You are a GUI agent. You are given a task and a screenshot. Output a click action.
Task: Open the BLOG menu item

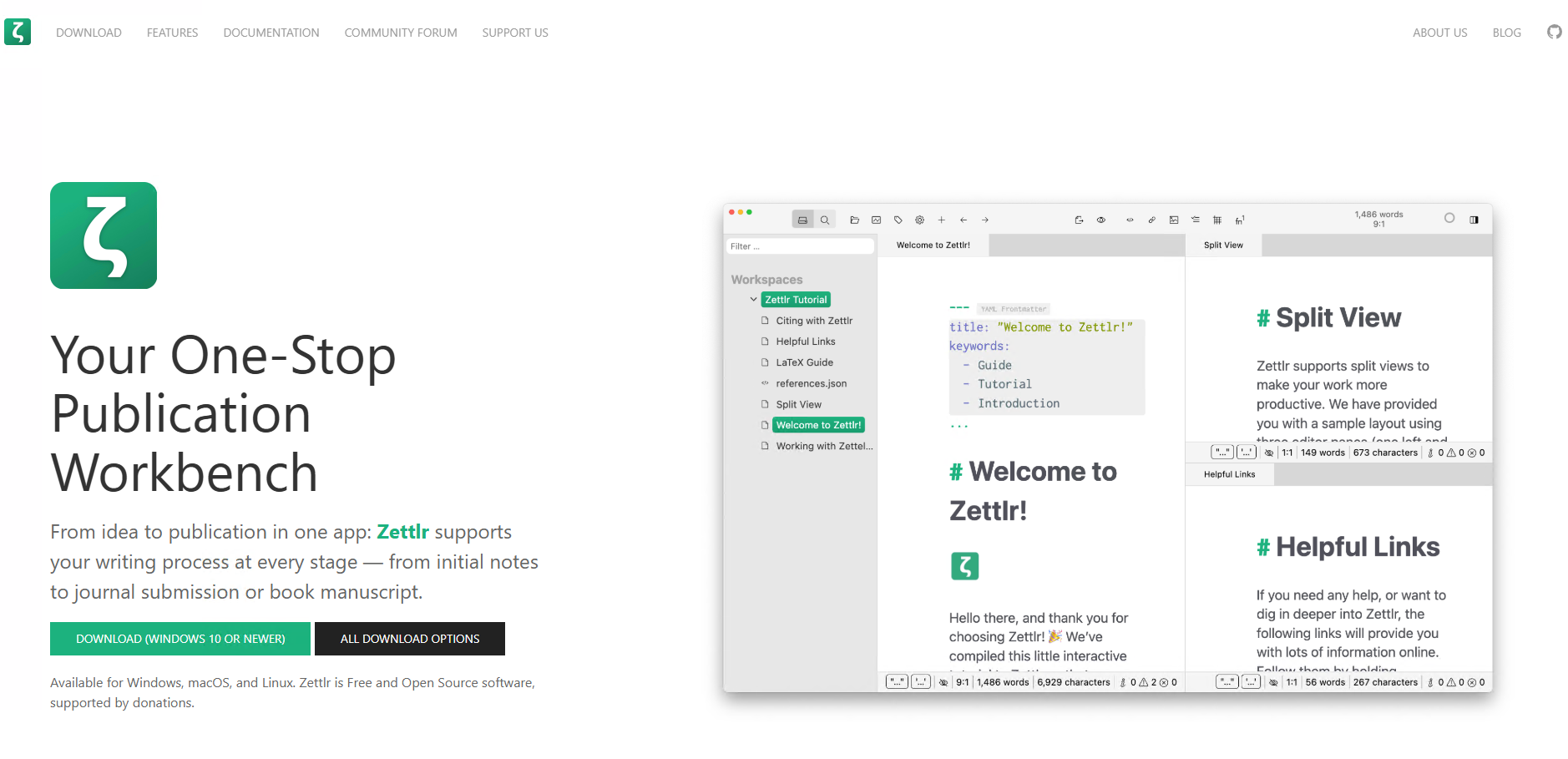point(1507,33)
